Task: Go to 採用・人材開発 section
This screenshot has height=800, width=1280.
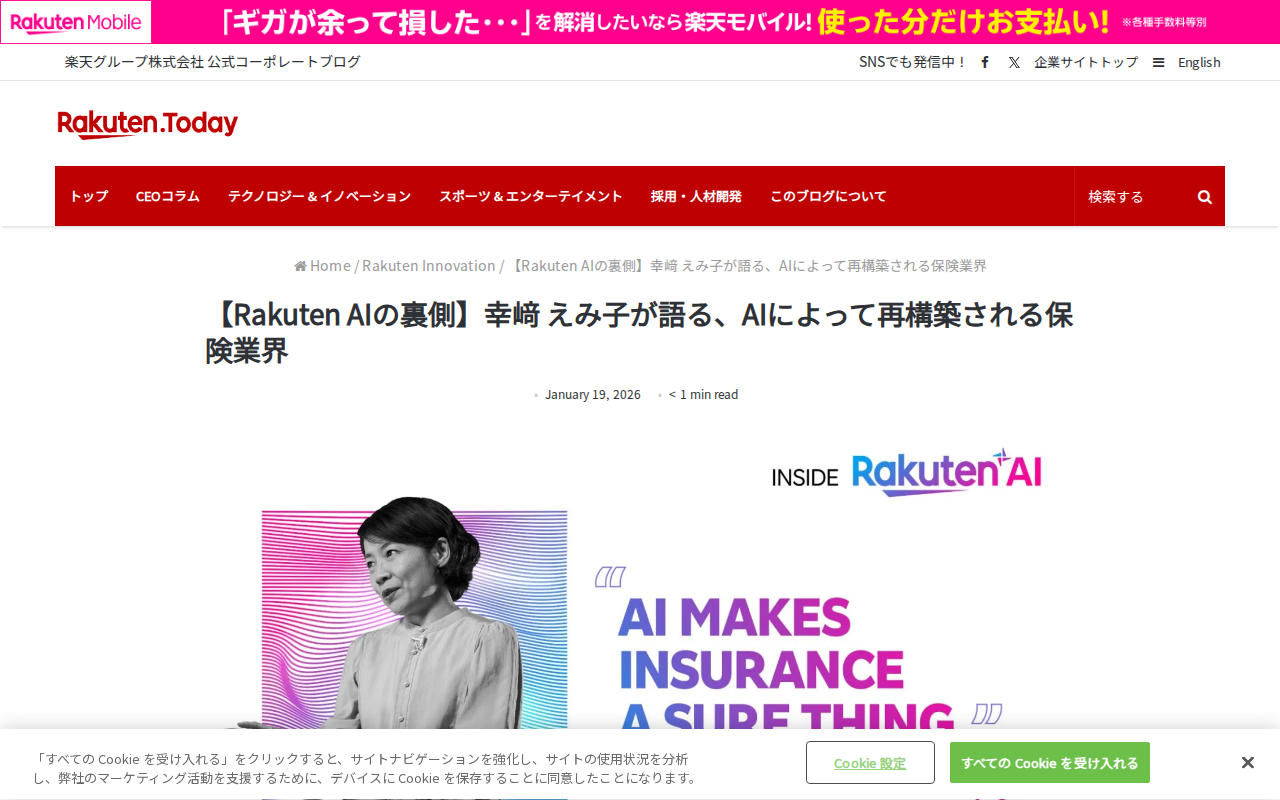Action: 696,196
